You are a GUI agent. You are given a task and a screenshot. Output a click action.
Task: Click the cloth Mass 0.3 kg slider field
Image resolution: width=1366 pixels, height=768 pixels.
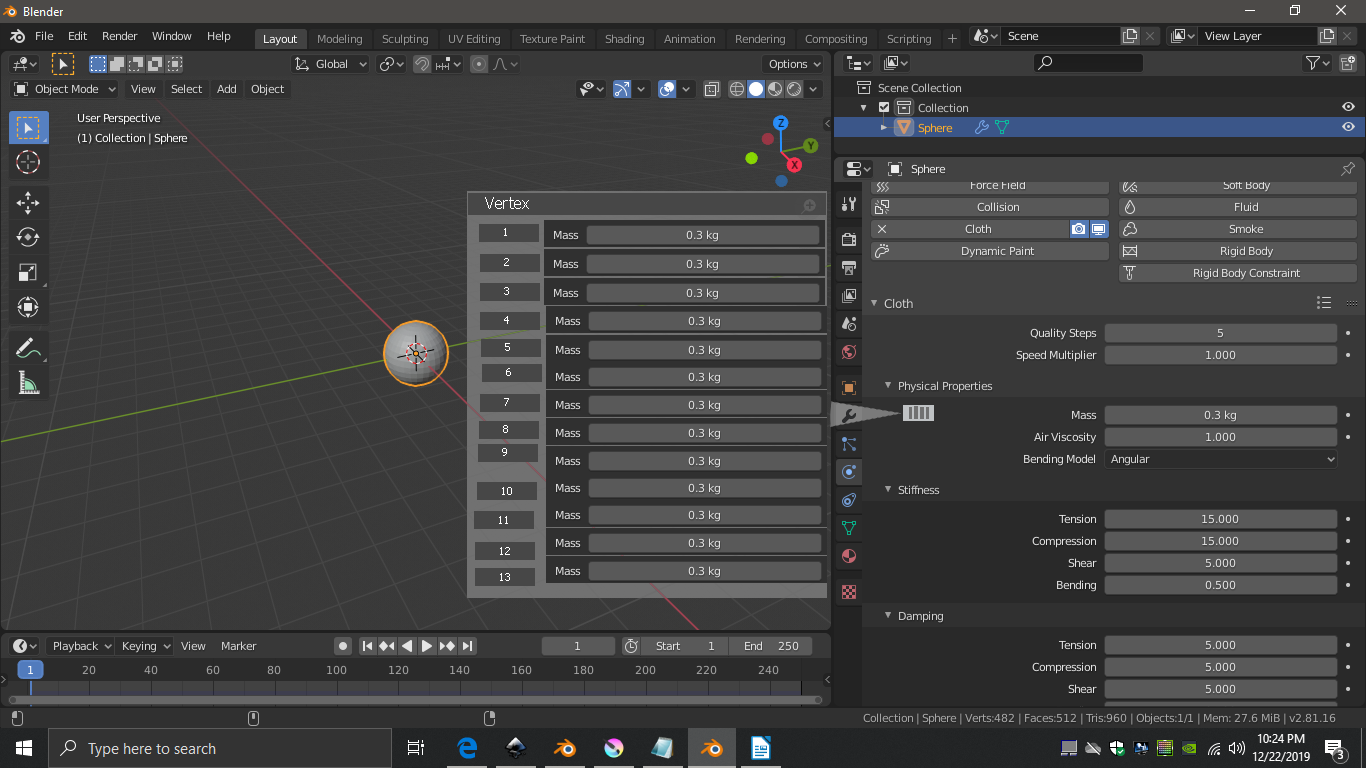(1221, 415)
